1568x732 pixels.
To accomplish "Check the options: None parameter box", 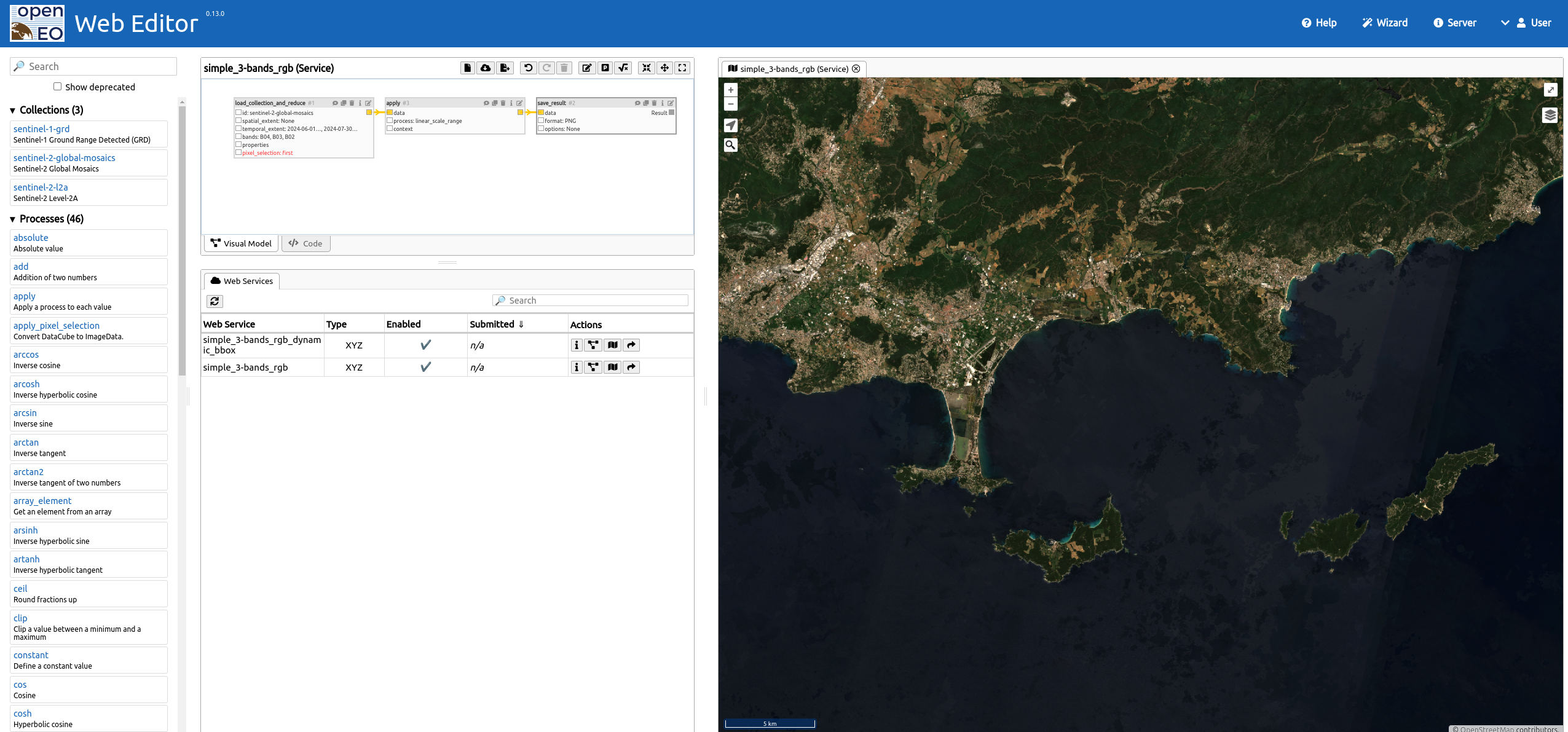I will tap(541, 128).
